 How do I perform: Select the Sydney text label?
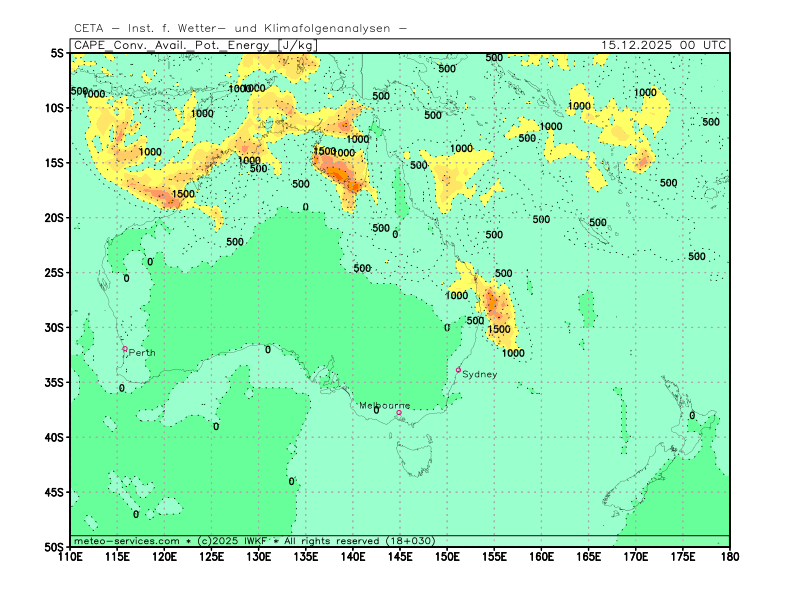(x=480, y=374)
